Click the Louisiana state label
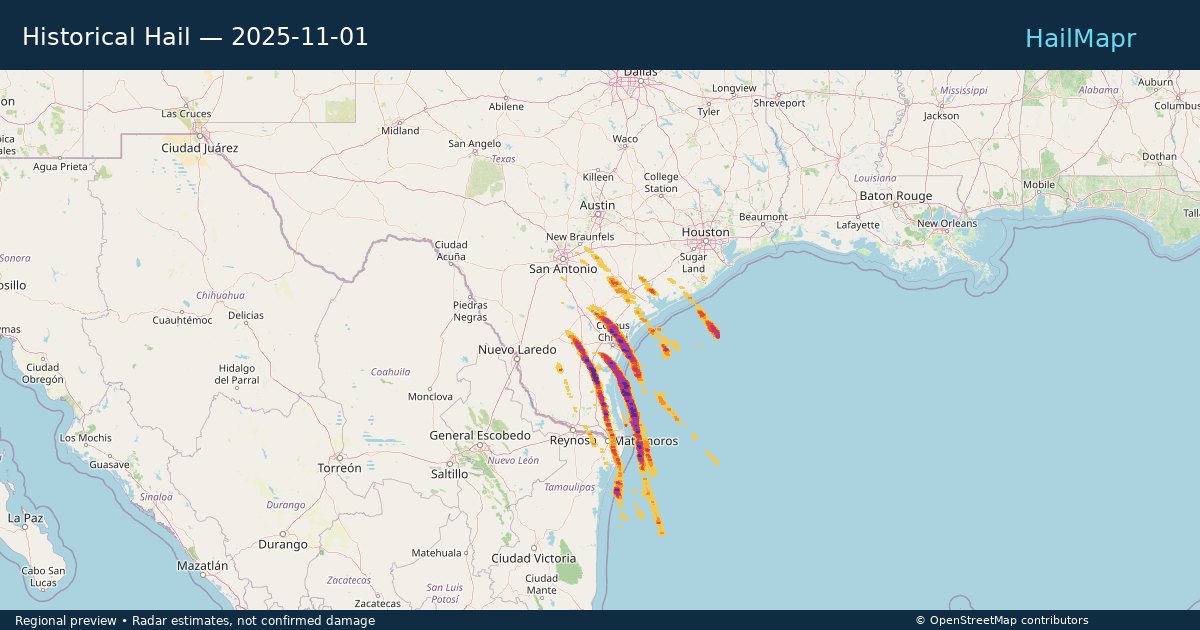 pyautogui.click(x=875, y=178)
